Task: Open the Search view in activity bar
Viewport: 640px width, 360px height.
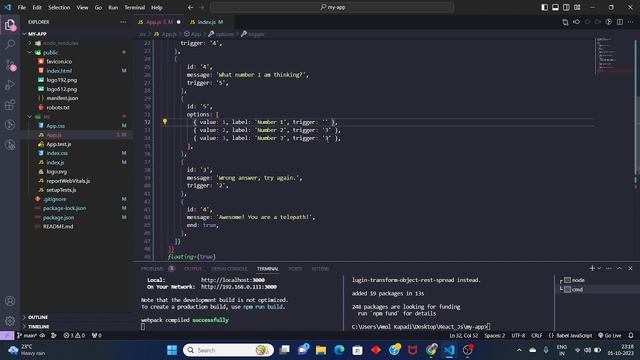Action: (x=10, y=44)
